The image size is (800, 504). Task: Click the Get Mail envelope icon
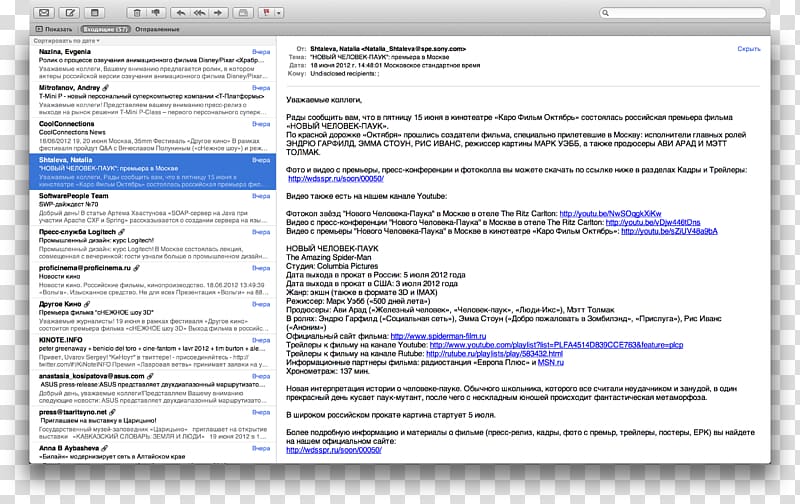44,13
